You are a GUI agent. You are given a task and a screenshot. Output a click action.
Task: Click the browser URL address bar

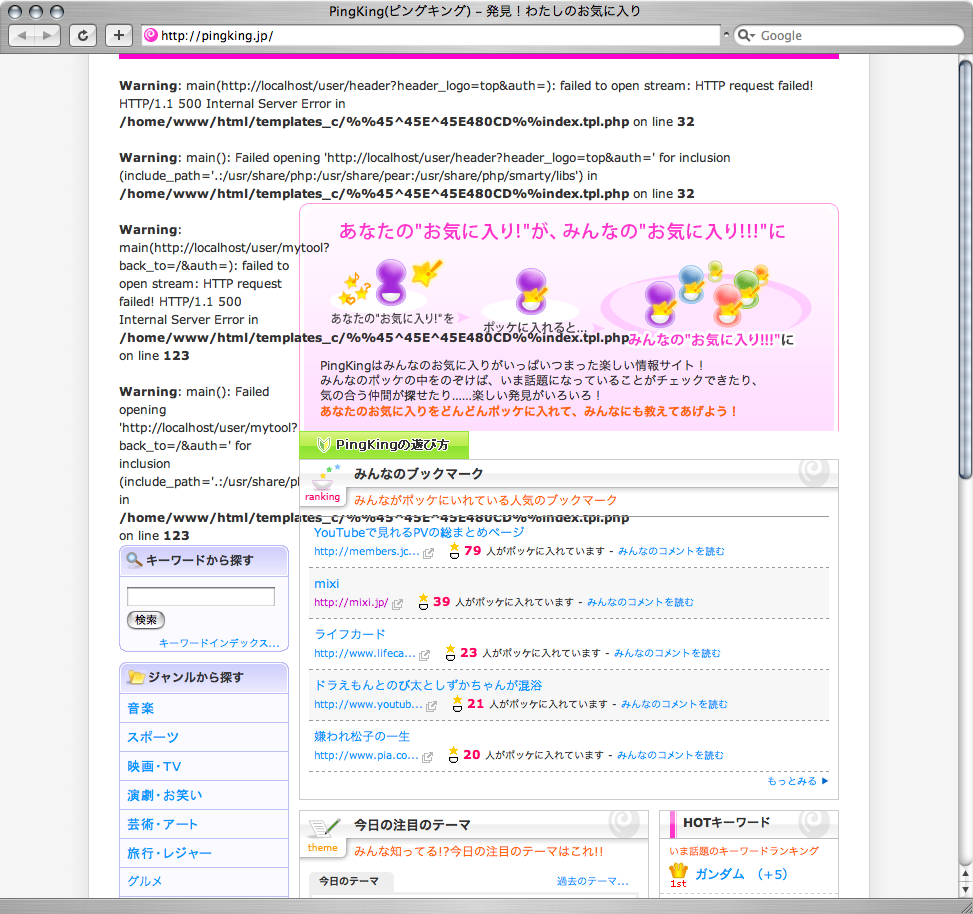pos(430,35)
